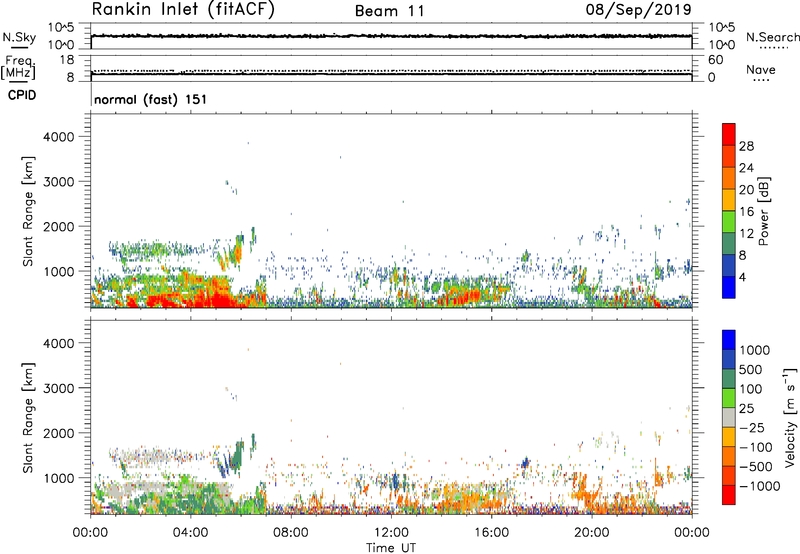Click the 'Velocity [m s⁻¹]' colorbar label
The height and width of the screenshot is (554, 800).
[x=790, y=417]
